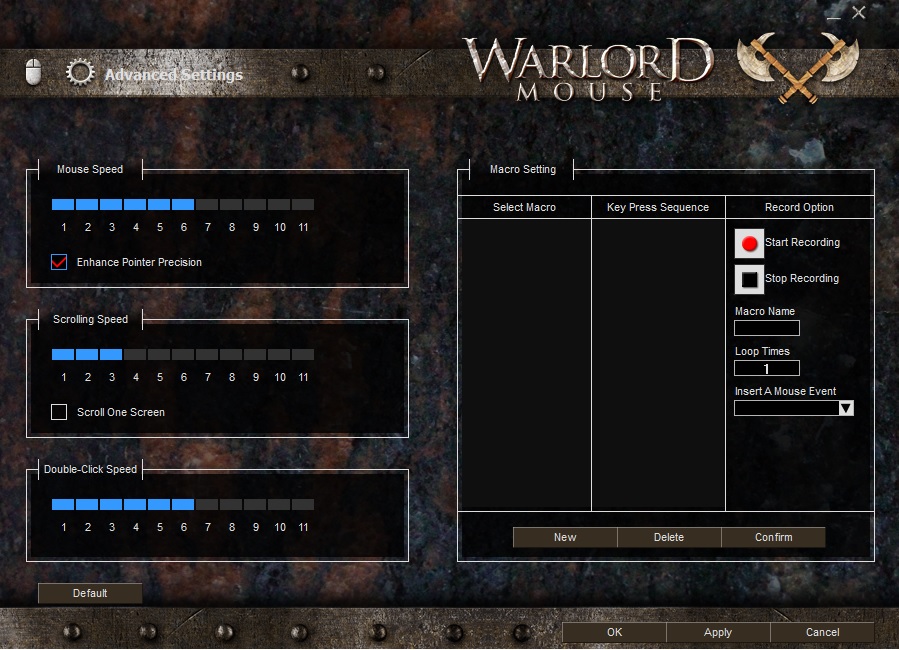This screenshot has width=899, height=650.
Task: Click the Select Macro column header
Action: tap(525, 207)
